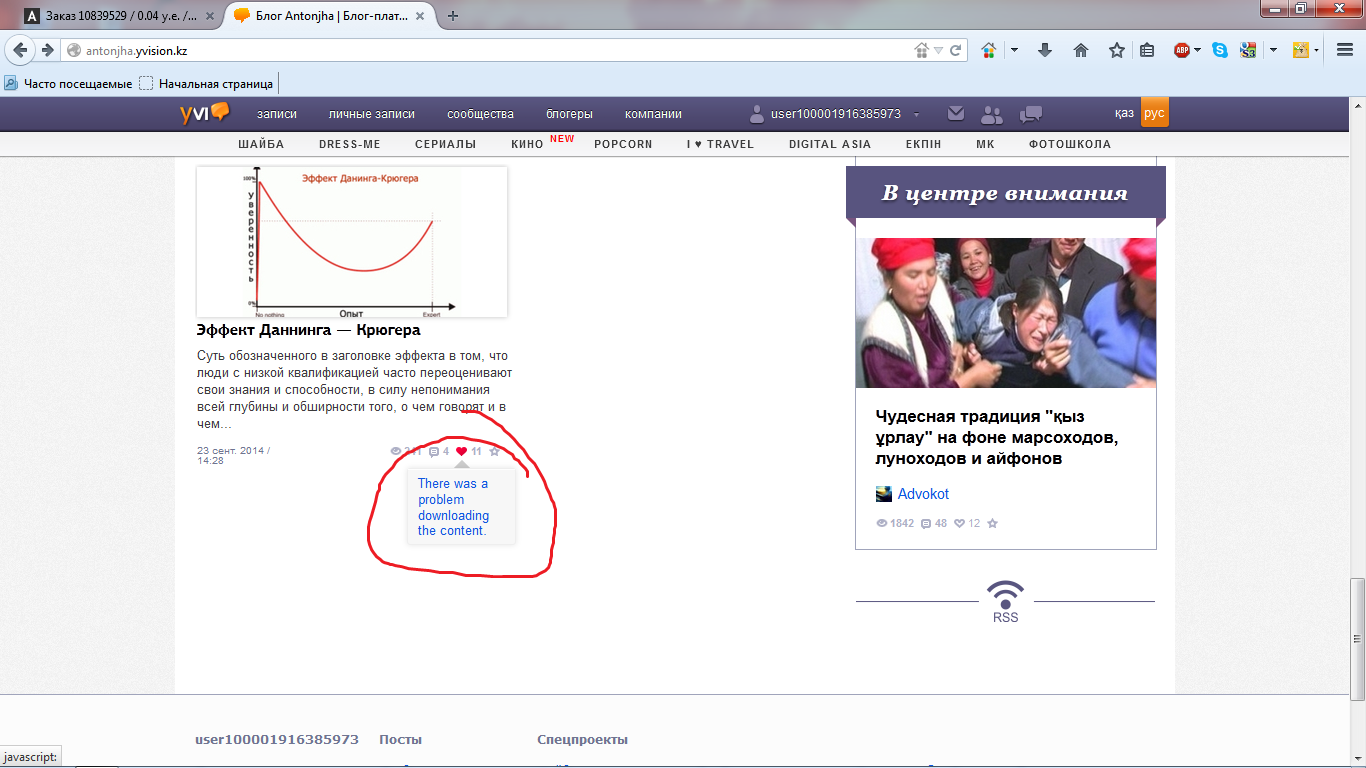
Task: Expand the user100001916385973 account dropdown
Action: [917, 115]
